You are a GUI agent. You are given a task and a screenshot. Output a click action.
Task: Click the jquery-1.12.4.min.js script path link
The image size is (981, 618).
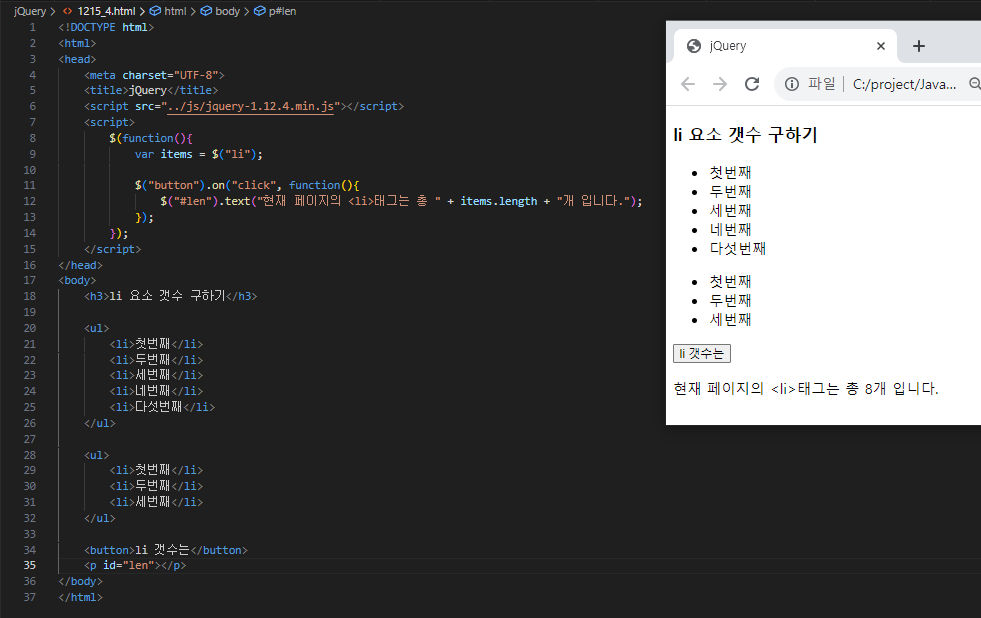[251, 106]
